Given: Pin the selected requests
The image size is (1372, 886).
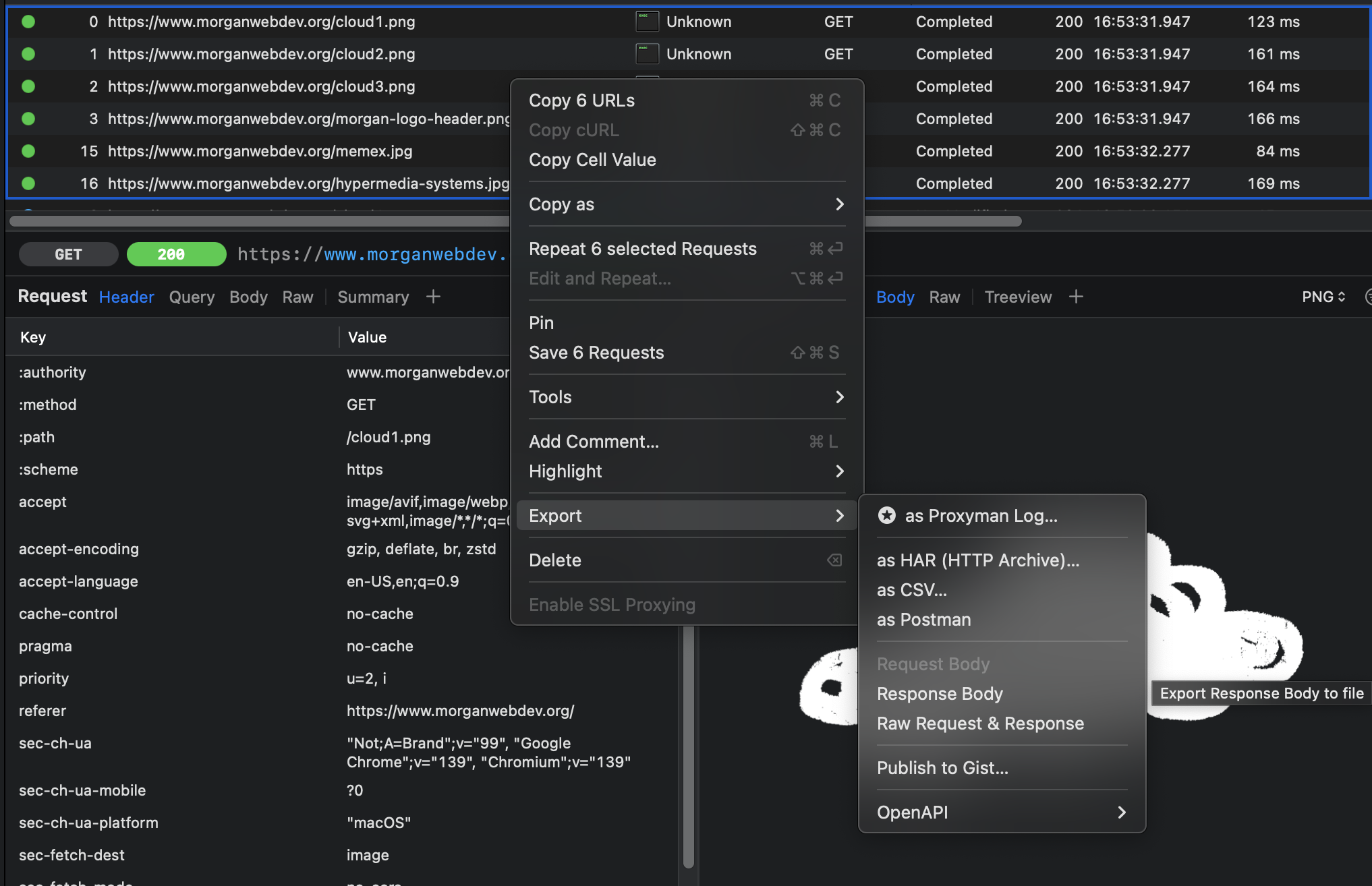Looking at the screenshot, I should tap(542, 322).
